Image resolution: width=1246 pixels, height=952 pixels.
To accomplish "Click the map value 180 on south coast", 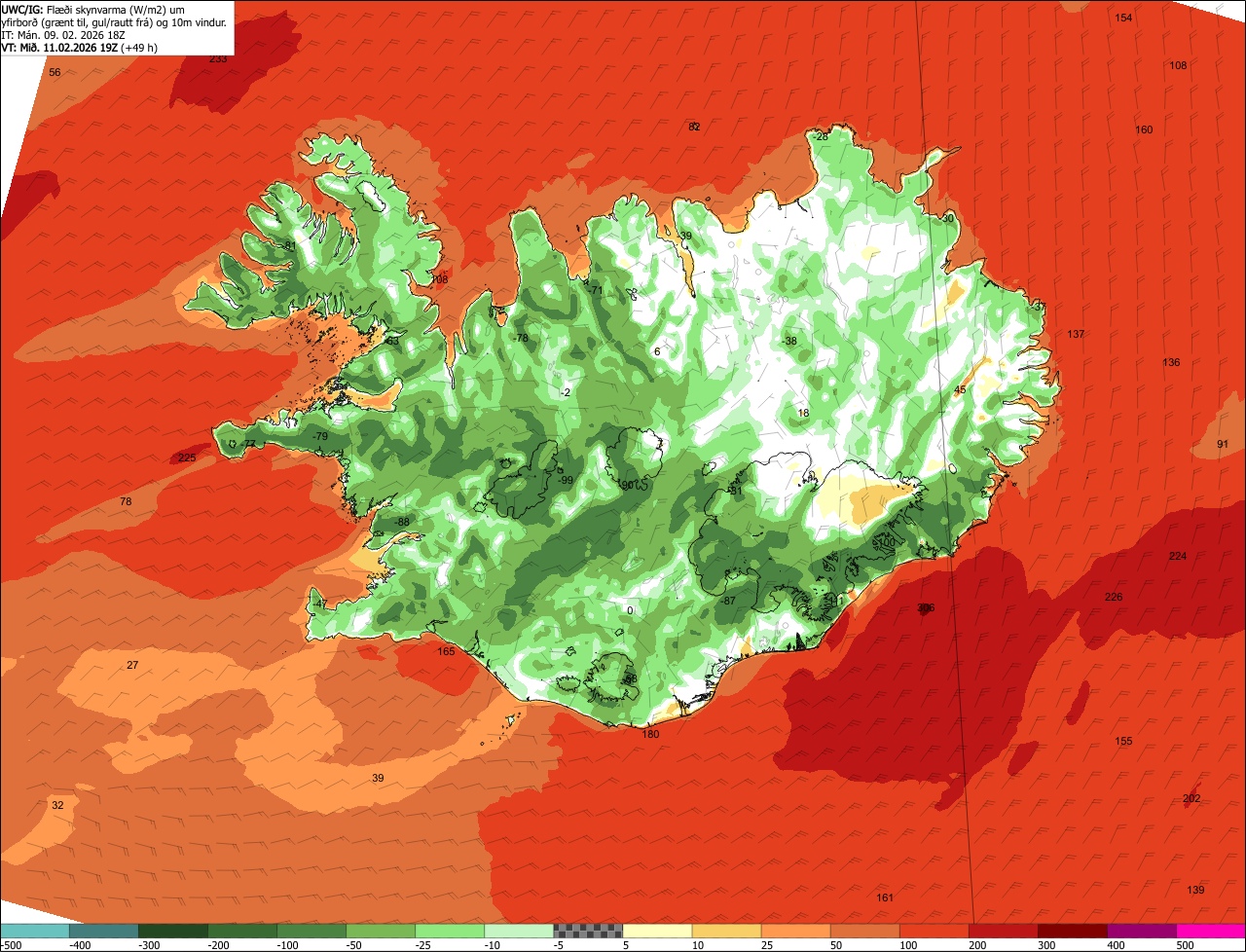I will [x=650, y=735].
